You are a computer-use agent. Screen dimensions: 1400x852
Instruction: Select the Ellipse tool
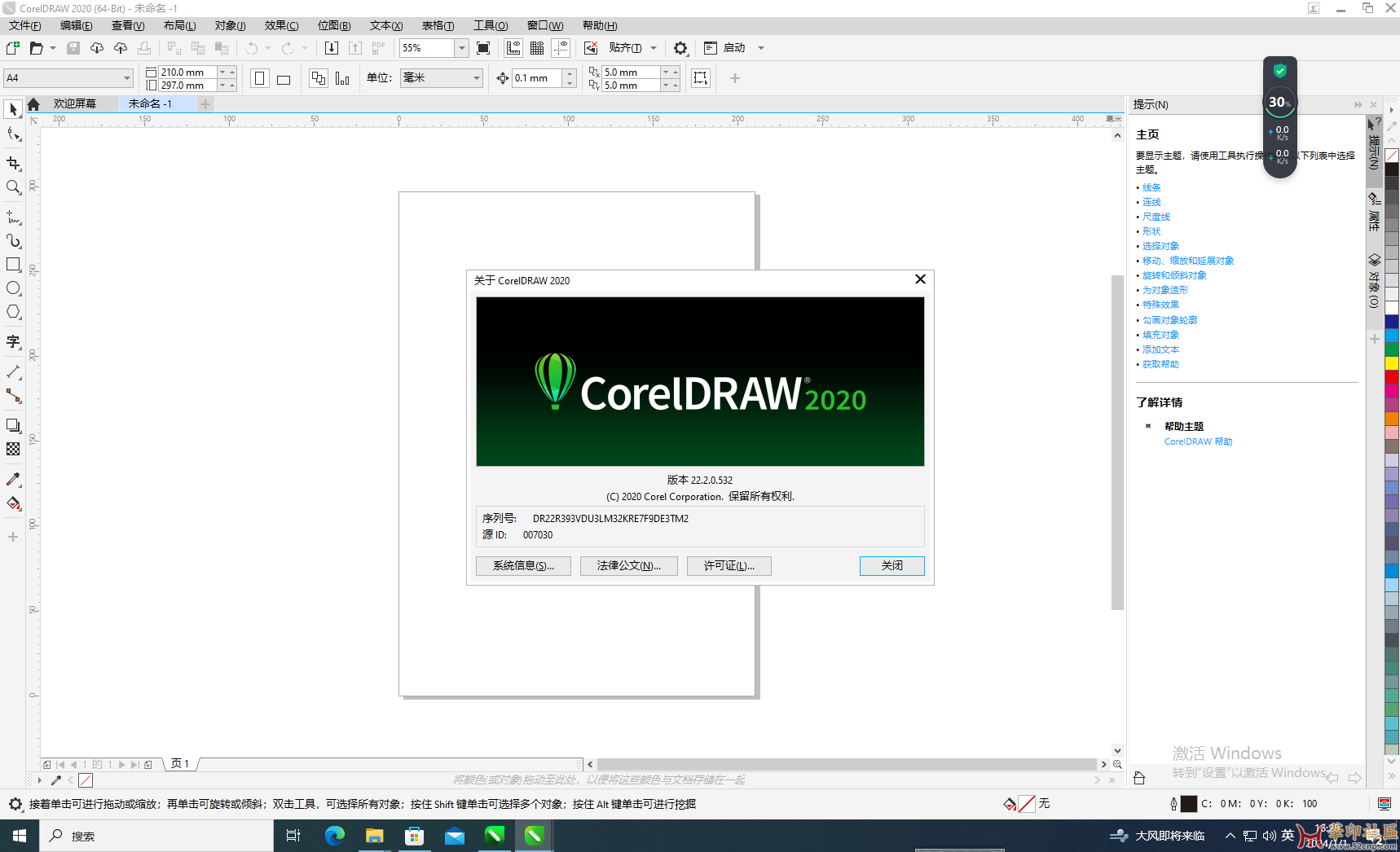click(13, 288)
